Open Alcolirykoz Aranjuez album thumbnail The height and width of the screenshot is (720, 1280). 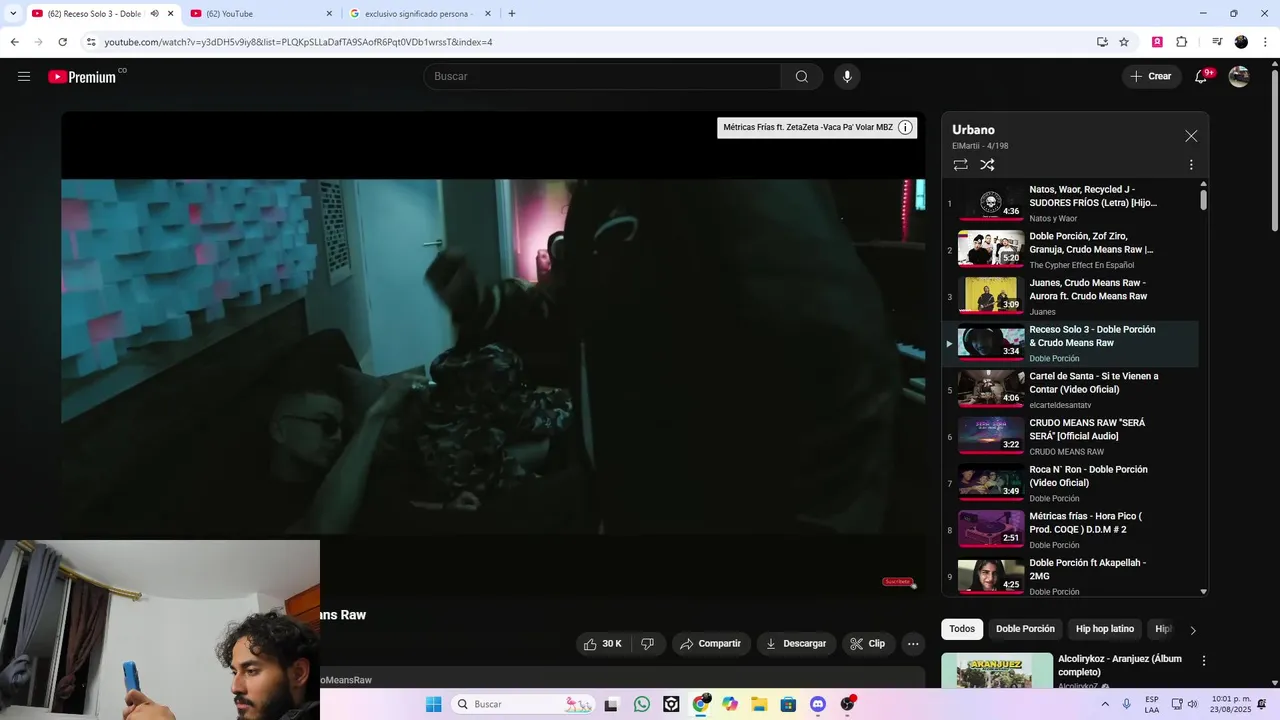point(997,670)
